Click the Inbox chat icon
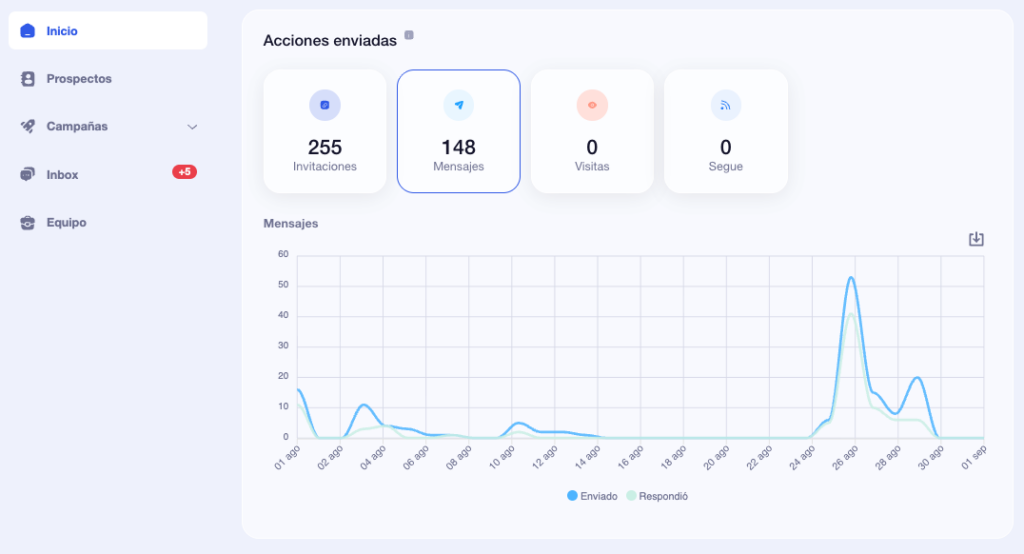1024x554 pixels. tap(28, 175)
